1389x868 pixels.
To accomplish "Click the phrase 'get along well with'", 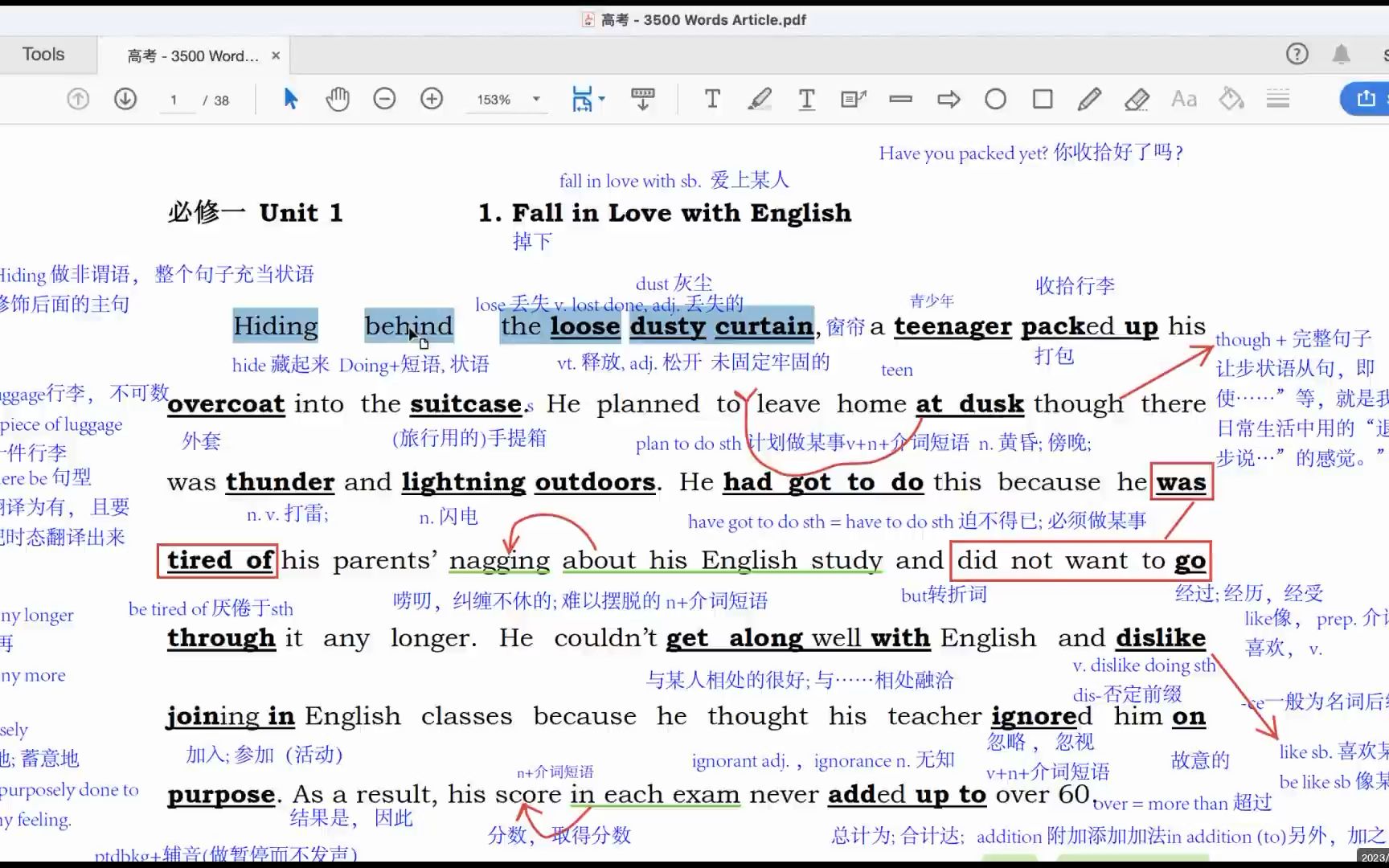I will point(798,638).
